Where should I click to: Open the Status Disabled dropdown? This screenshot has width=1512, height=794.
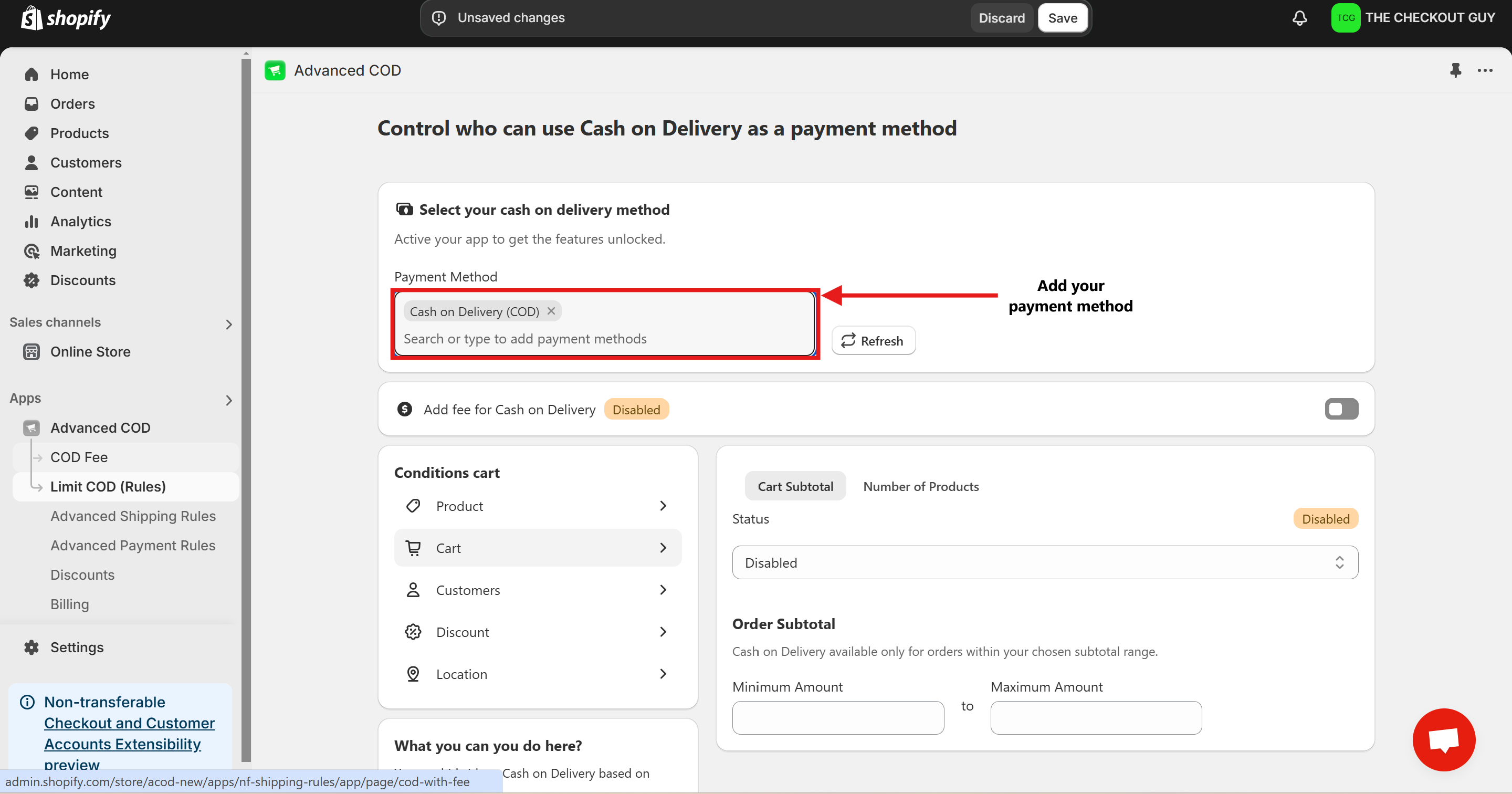click(x=1045, y=562)
